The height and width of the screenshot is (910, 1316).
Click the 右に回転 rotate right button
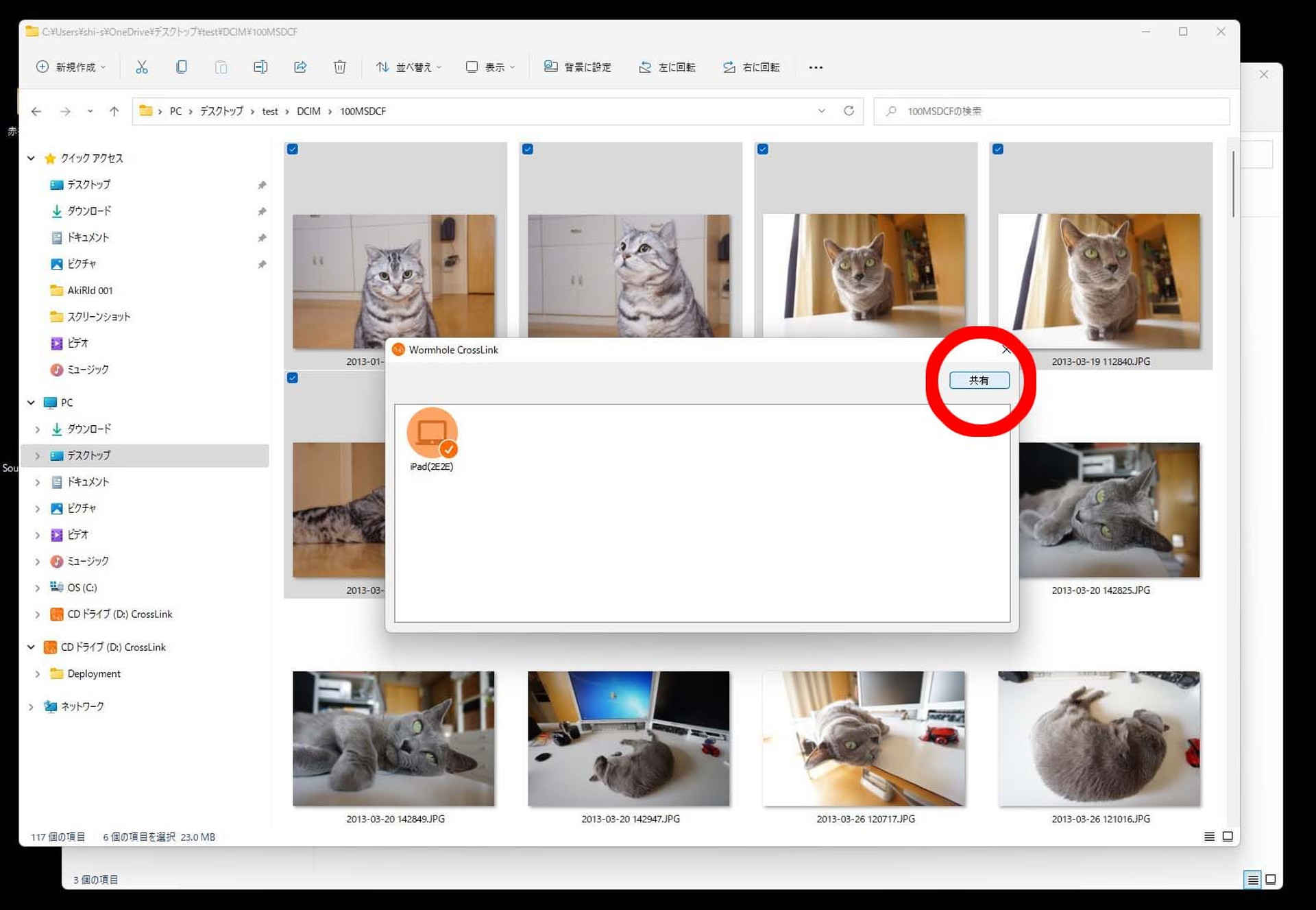click(751, 67)
